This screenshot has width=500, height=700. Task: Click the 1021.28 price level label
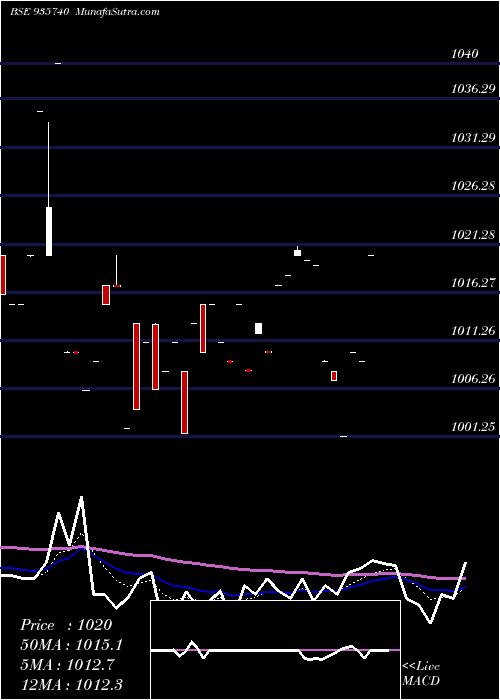click(x=473, y=234)
